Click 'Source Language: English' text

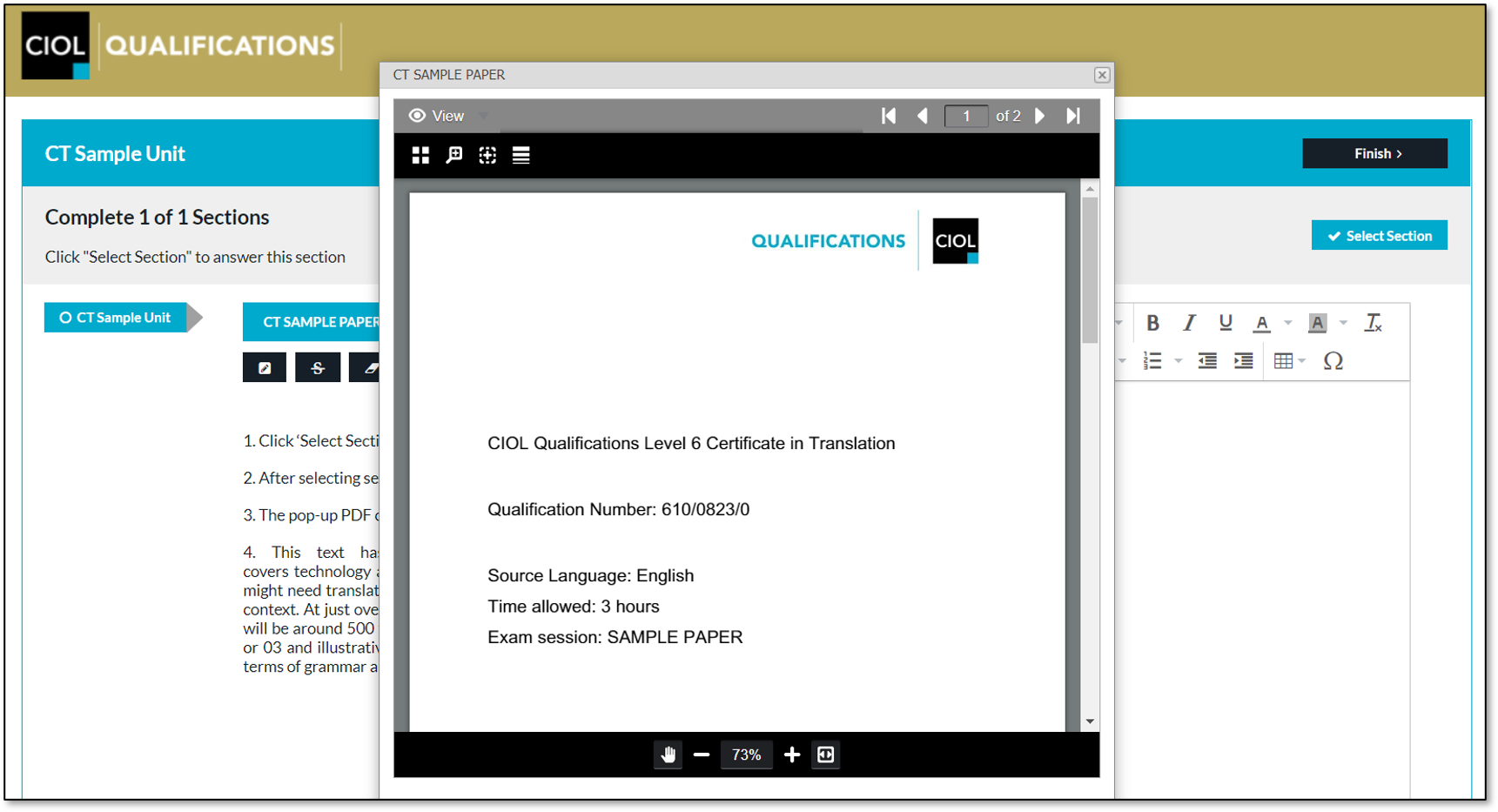(x=591, y=575)
